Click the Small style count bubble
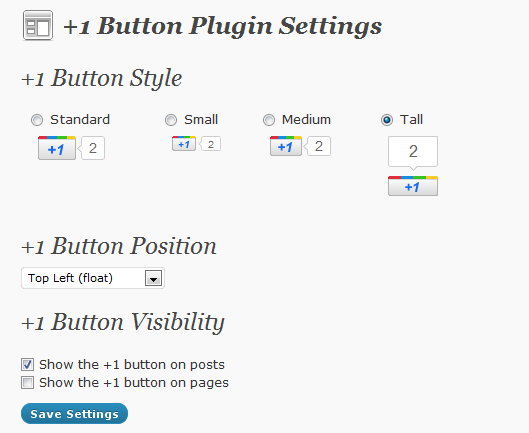This screenshot has height=433, width=529. [x=210, y=144]
